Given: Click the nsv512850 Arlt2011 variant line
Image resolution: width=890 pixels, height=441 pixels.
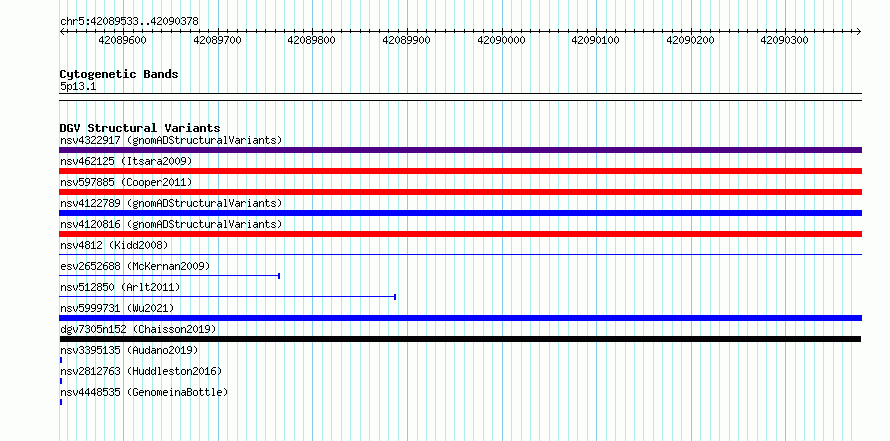Looking at the screenshot, I should [228, 297].
